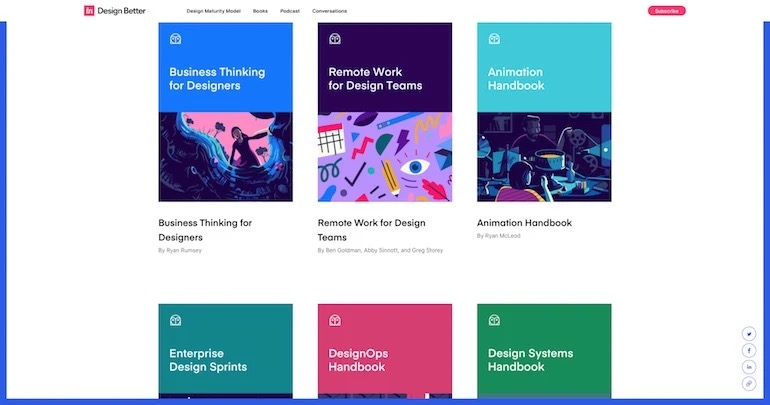Open the DesignOps Handbook cover title
Screen dimensions: 770x405
click(x=358, y=360)
